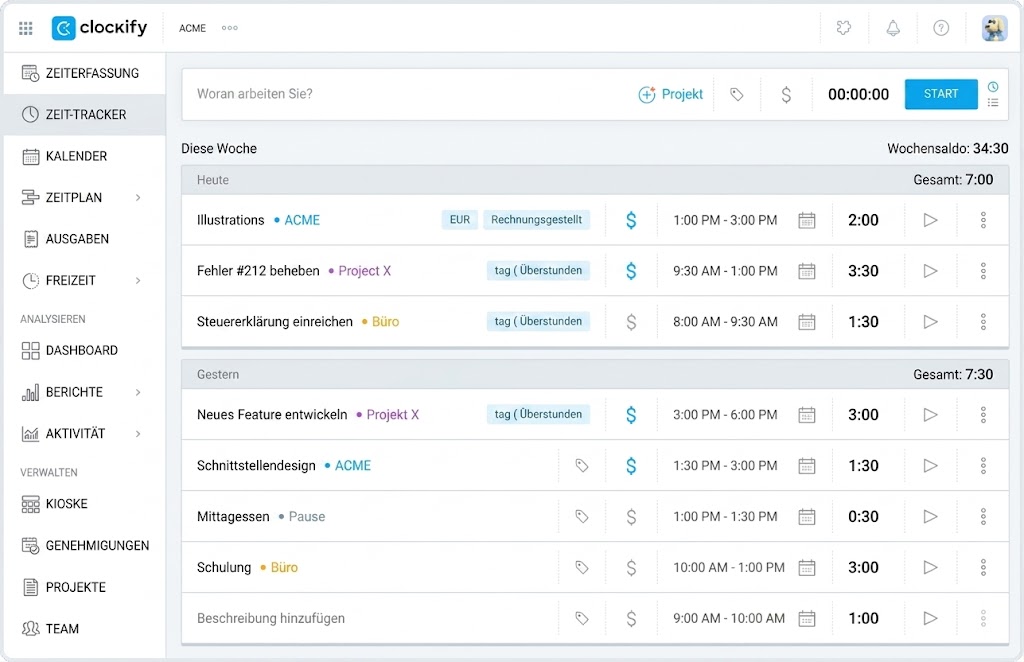Screen dimensions: 1024x662
Task: Switch to manual entry mode list icon
Action: tap(993, 102)
